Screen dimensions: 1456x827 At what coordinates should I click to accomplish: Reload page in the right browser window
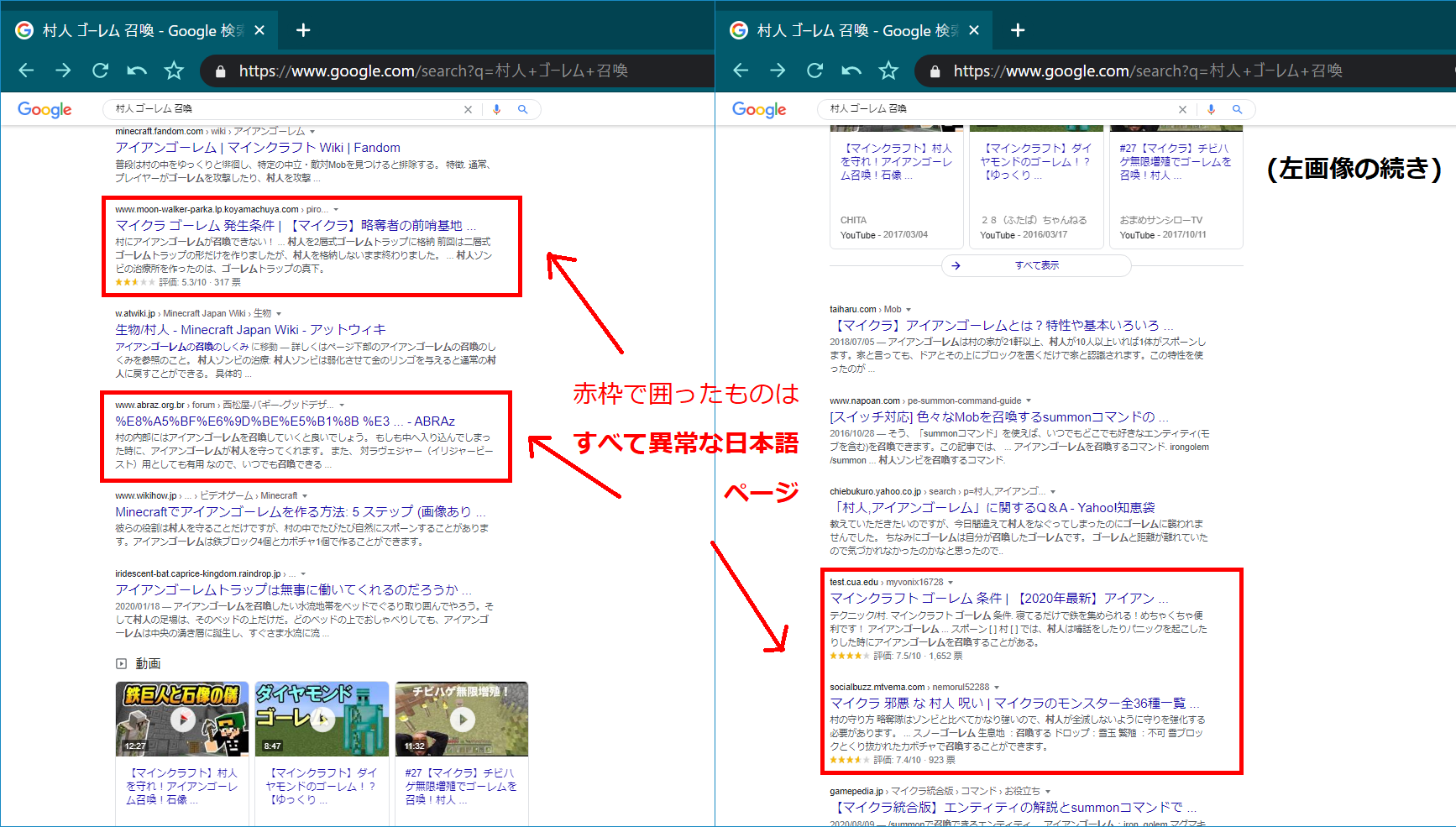click(x=814, y=71)
